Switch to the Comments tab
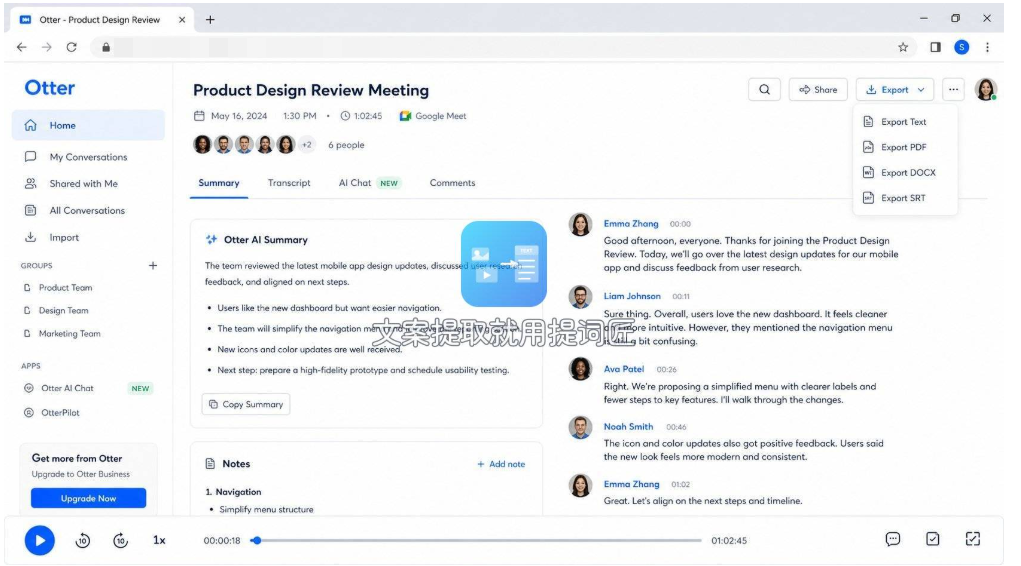Viewport: 1021px width, 566px height. (452, 183)
